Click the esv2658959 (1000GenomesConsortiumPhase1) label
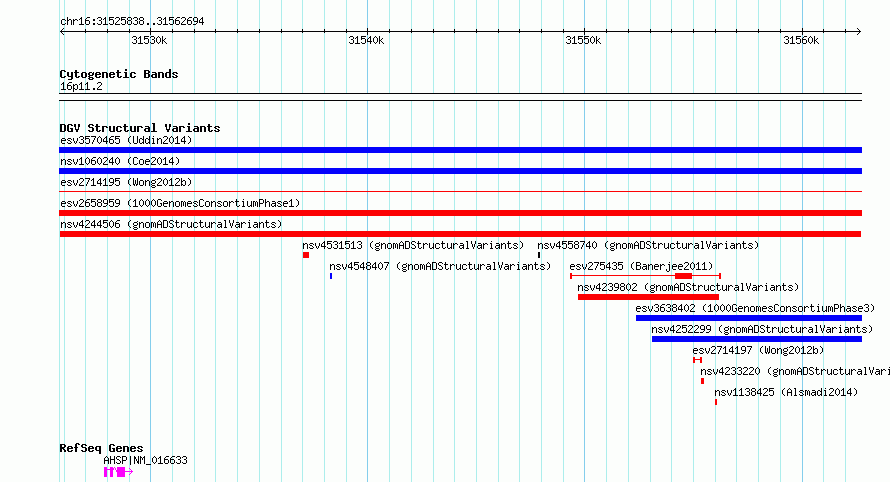The height and width of the screenshot is (482, 890). [180, 203]
